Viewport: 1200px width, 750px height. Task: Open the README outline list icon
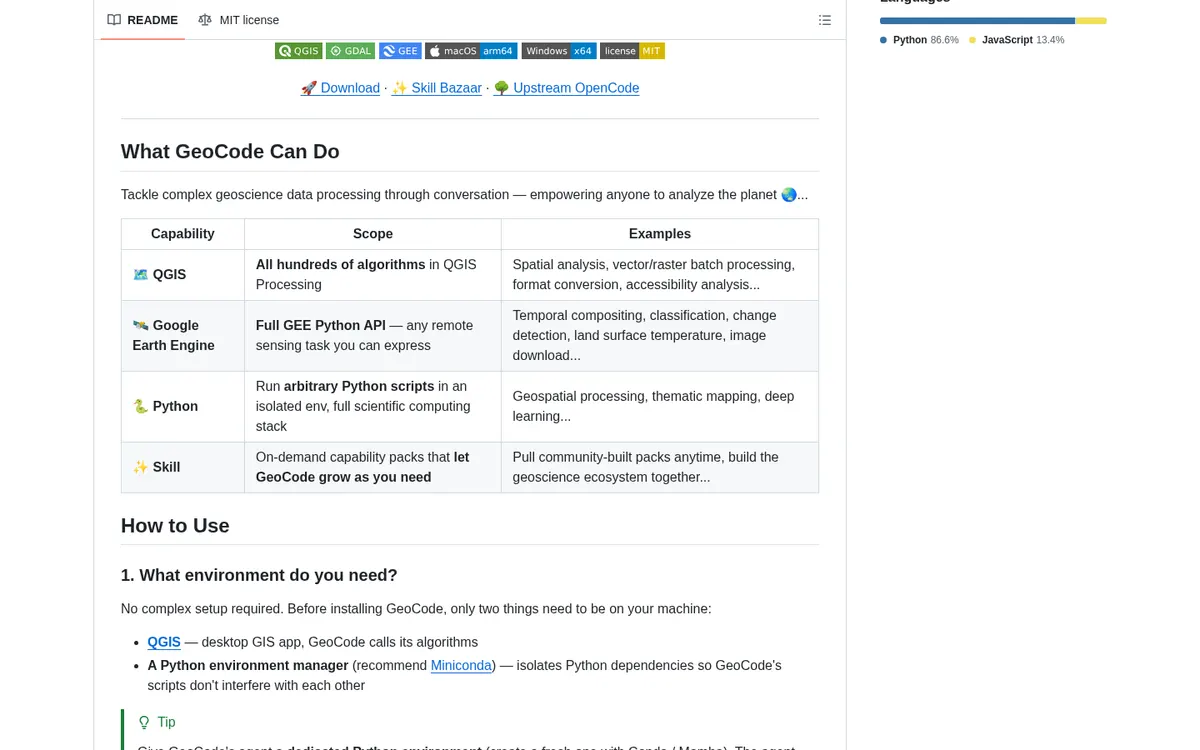point(825,20)
